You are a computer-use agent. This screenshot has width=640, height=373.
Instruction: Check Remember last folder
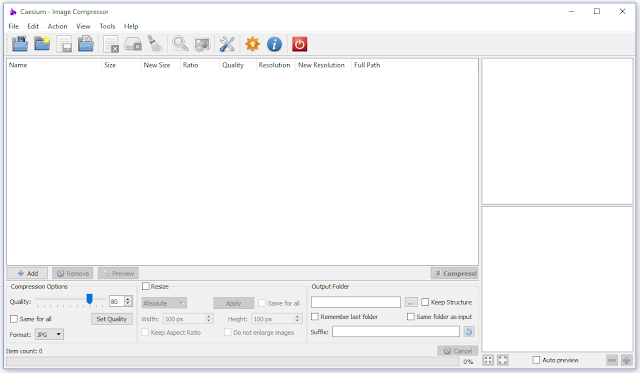point(315,316)
